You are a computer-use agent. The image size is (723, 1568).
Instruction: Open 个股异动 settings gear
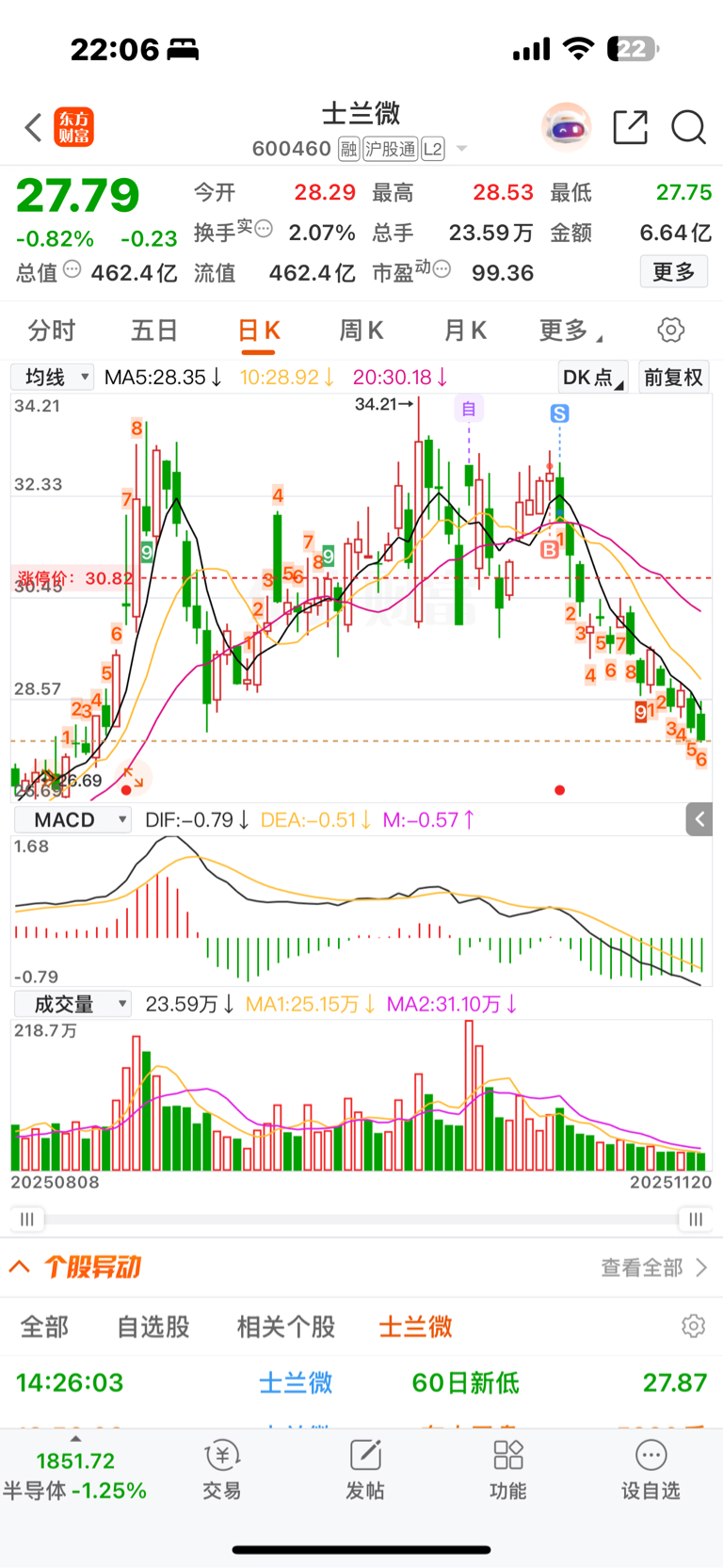coord(693,1326)
